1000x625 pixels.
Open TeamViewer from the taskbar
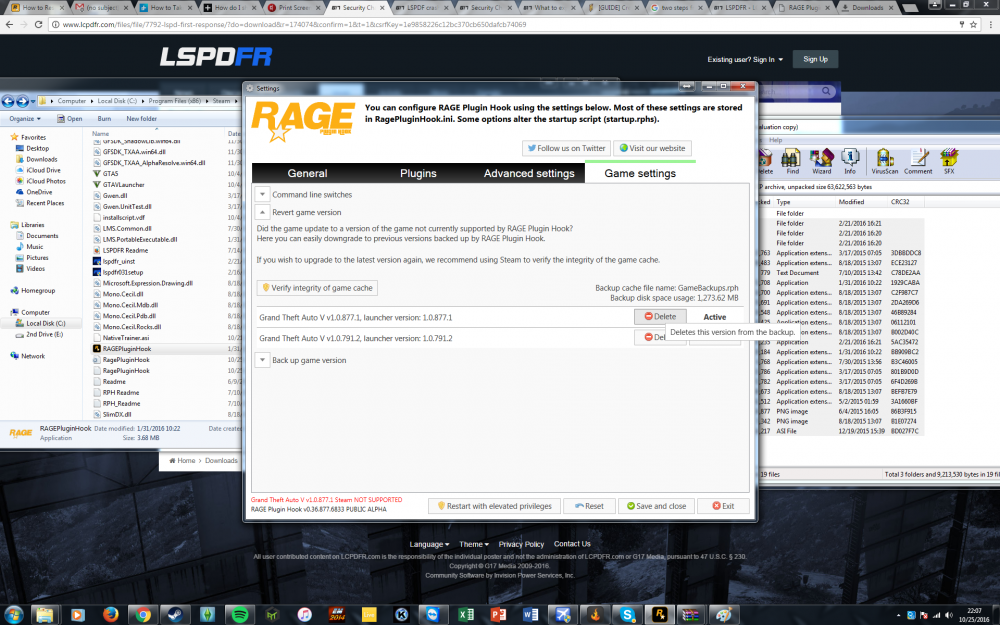pos(433,614)
